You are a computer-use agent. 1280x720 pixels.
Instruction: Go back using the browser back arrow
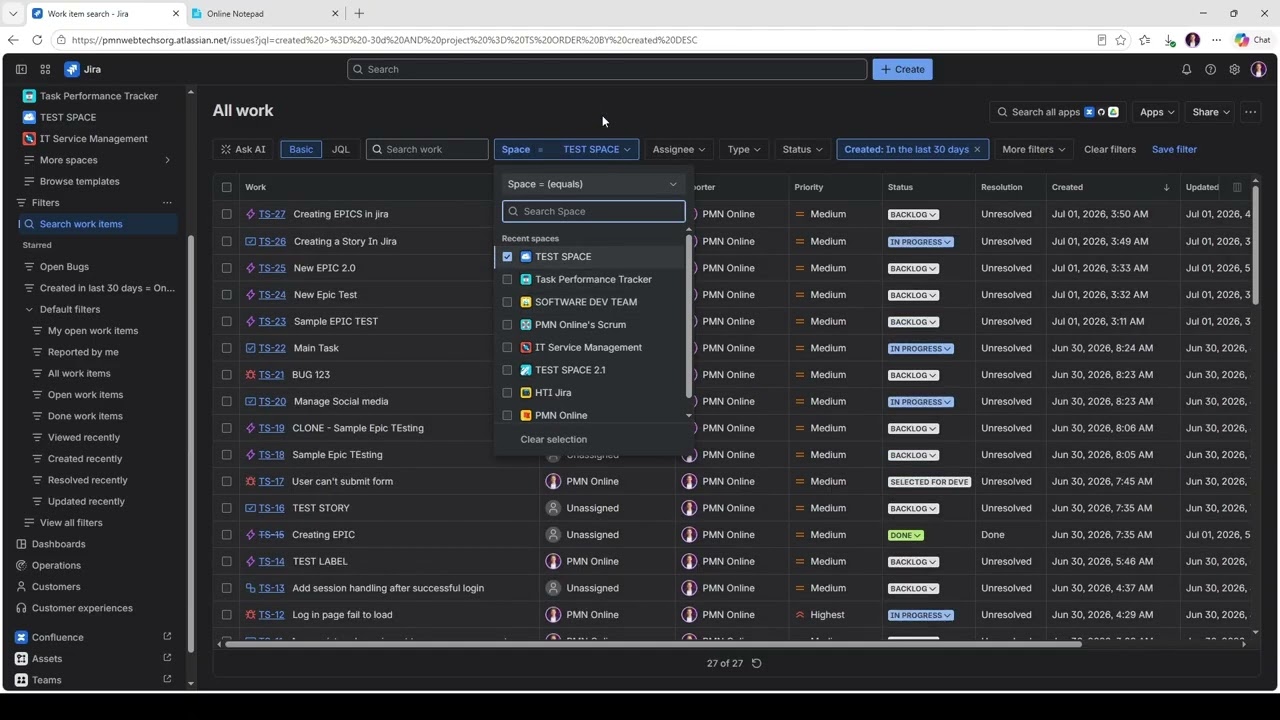[13, 40]
